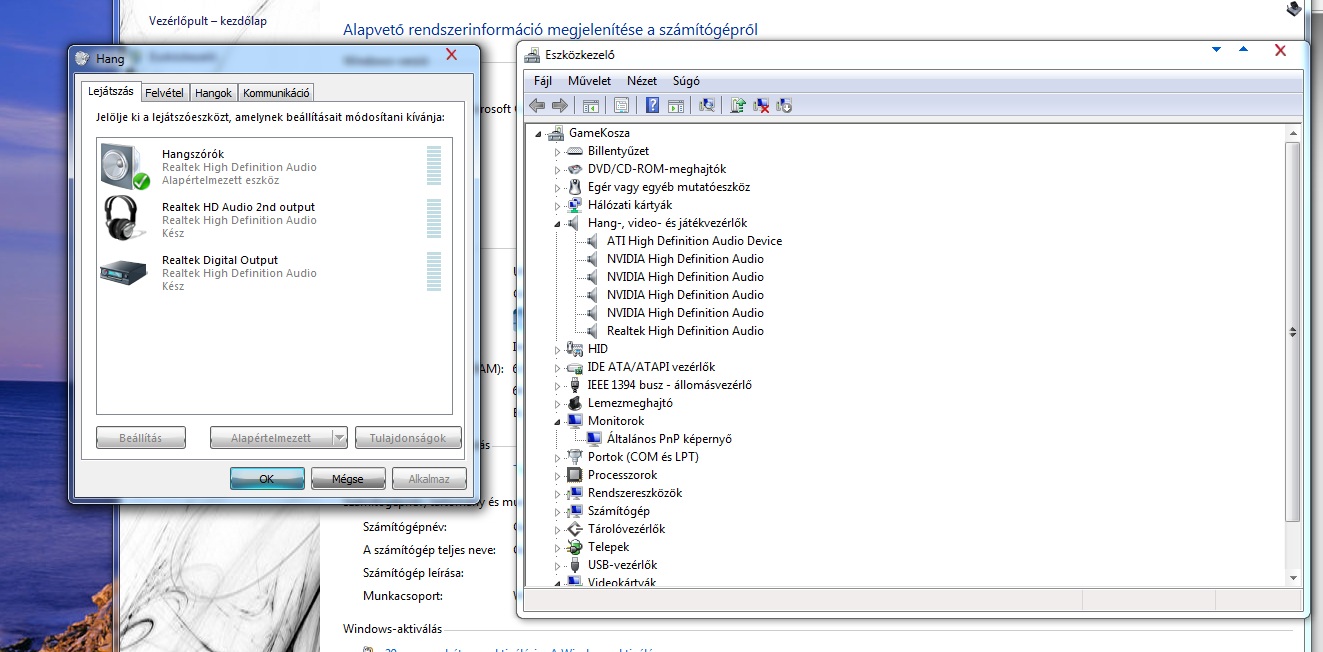Open the Properties sheet toolbar icon
Viewport: 1323px width, 652px height.
(x=621, y=105)
